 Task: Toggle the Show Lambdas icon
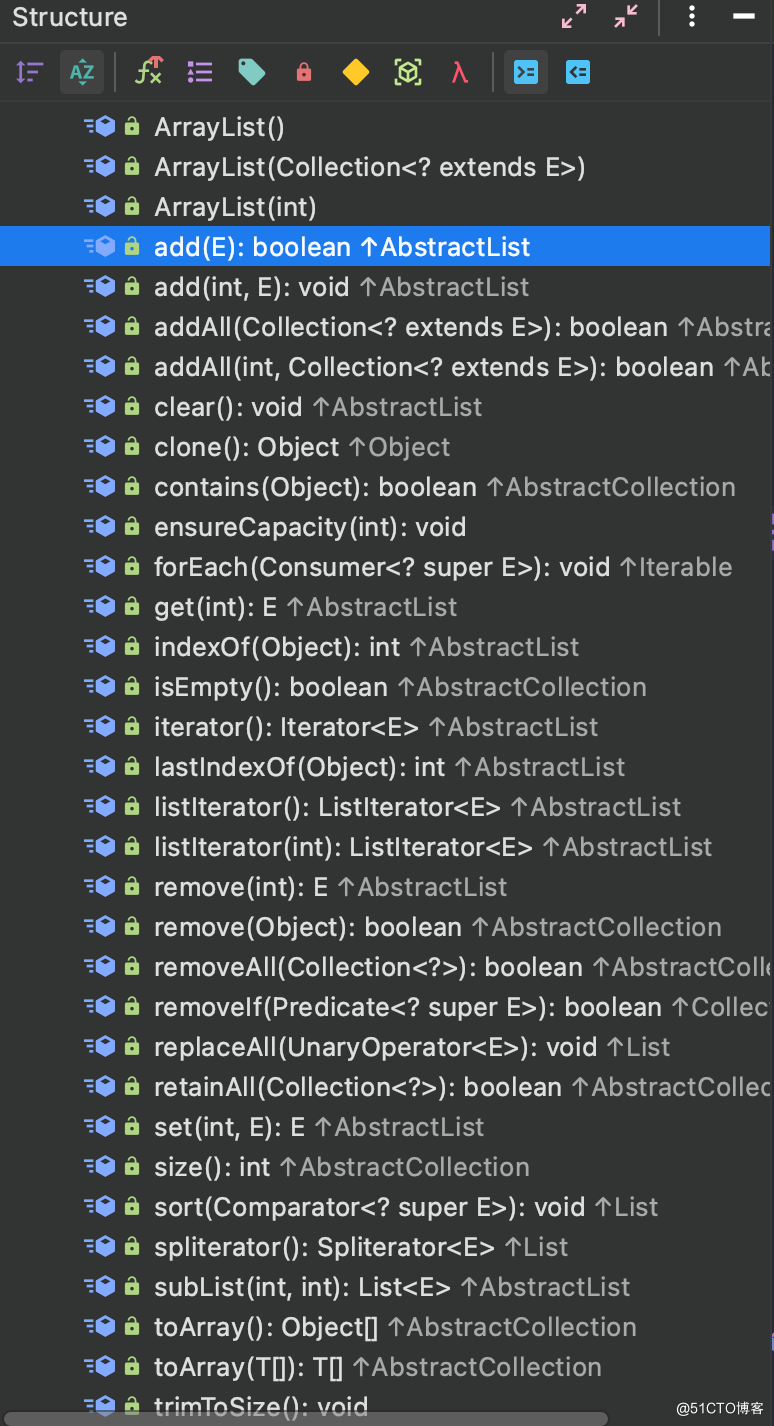coord(460,72)
